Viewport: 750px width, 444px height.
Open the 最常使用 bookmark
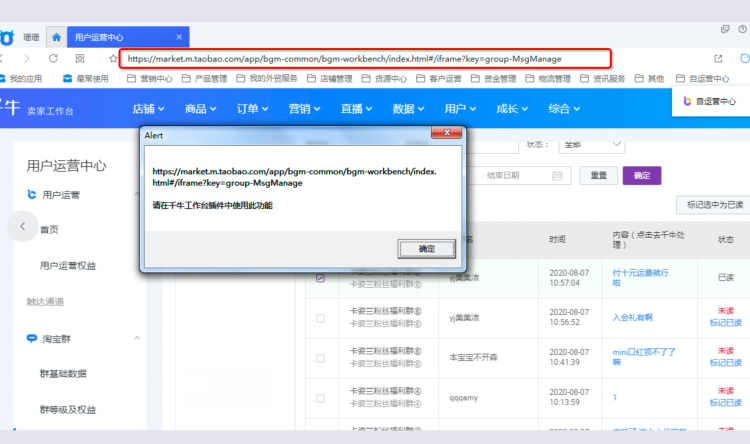pyautogui.click(x=86, y=78)
